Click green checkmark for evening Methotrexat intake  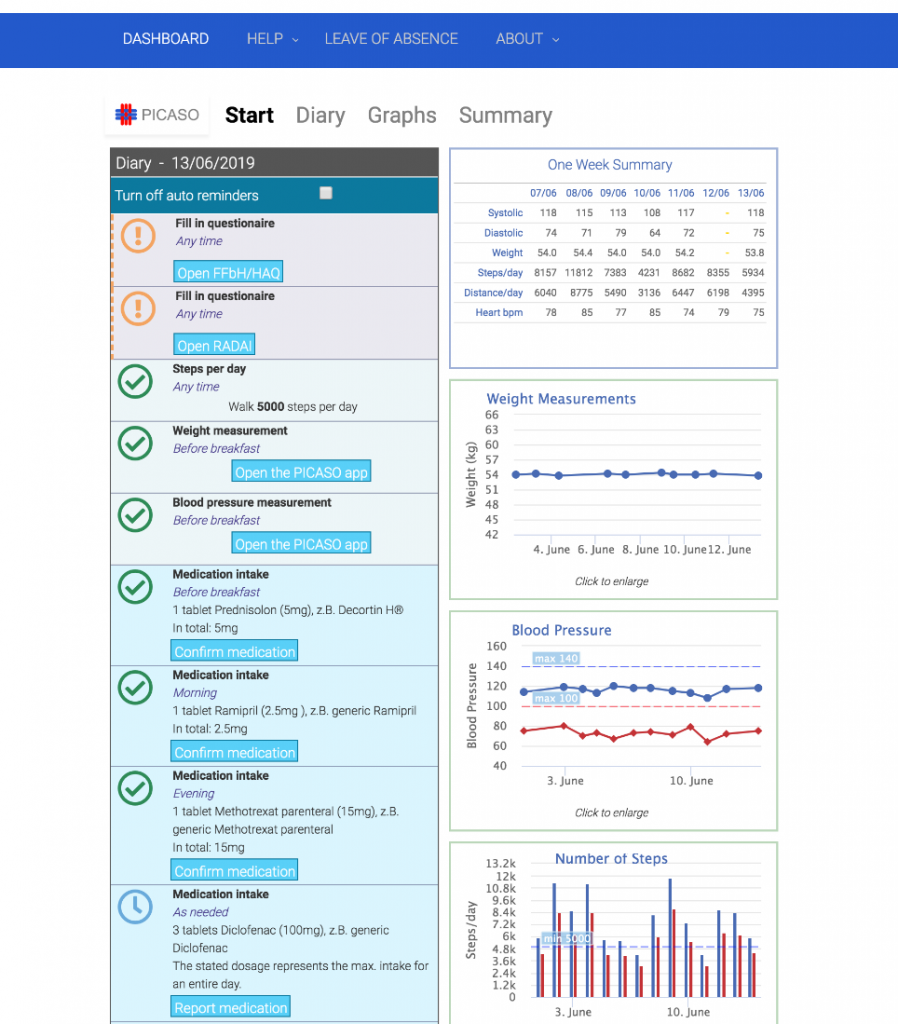[x=135, y=788]
